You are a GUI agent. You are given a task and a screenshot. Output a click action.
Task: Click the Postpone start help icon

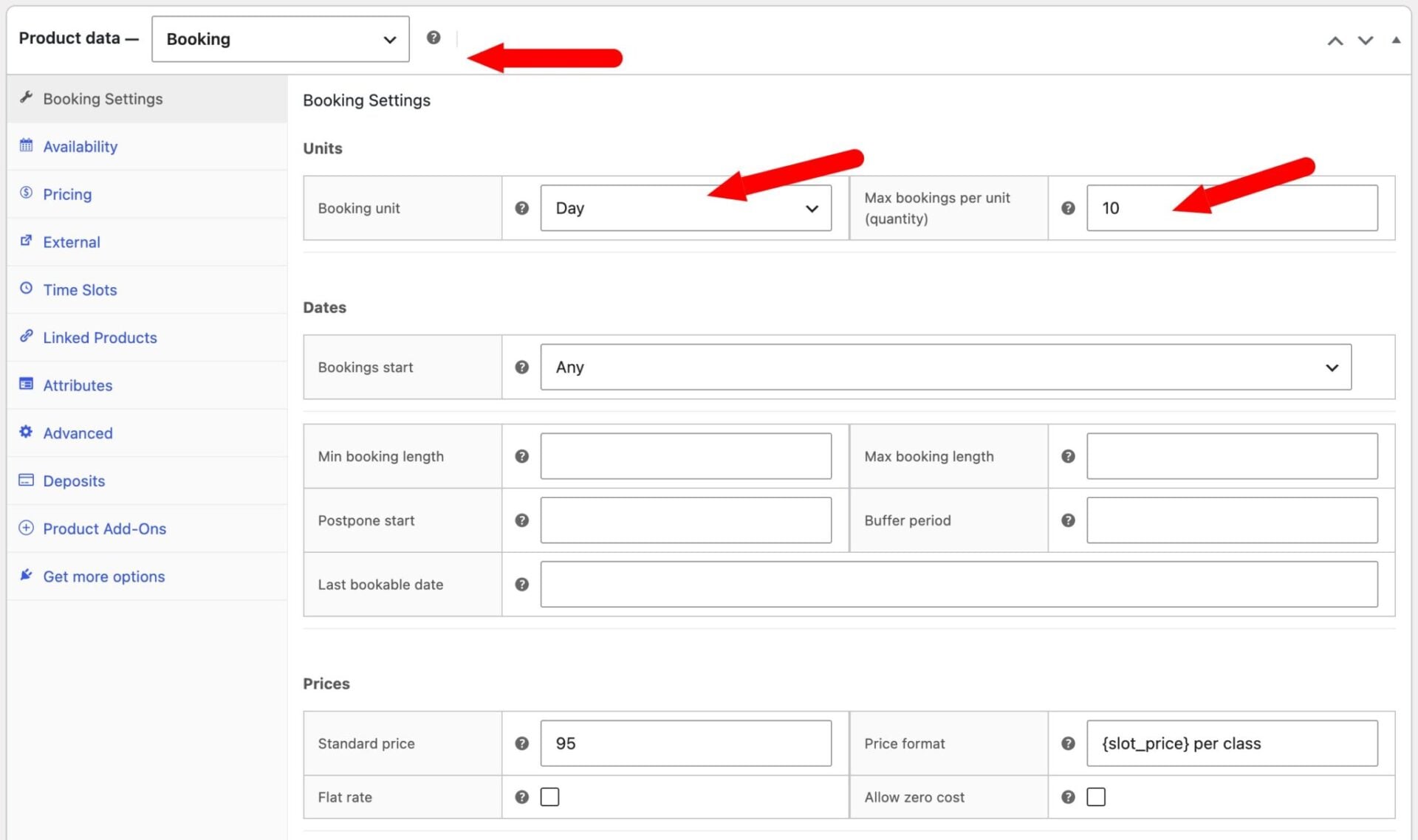tap(521, 520)
